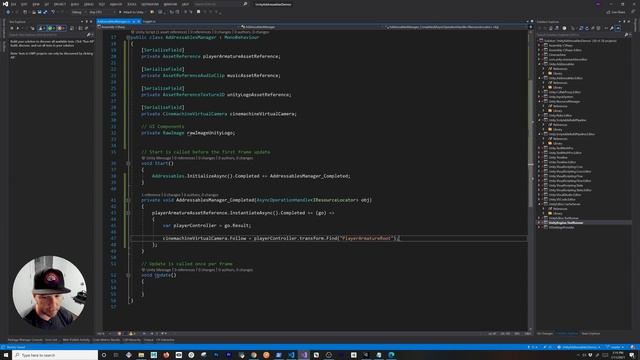Click the Properties wrench icon in Solution Explorer
Viewport: 640px width, 360px height.
tap(611, 28)
